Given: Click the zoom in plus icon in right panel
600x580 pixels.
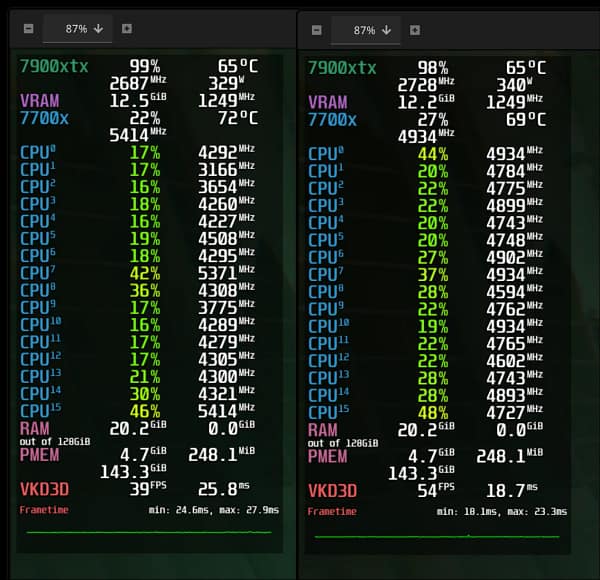Looking at the screenshot, I should pos(414,30).
